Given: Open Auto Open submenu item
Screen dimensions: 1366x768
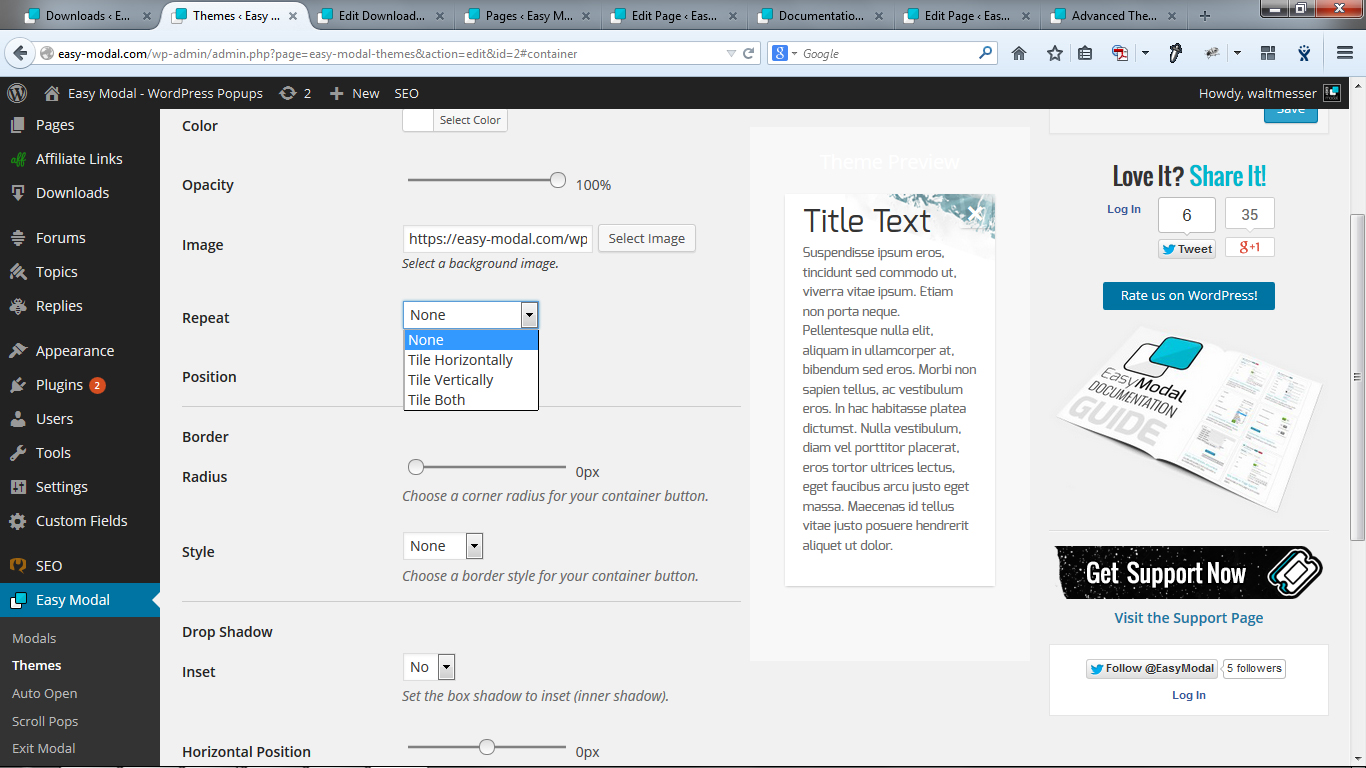Looking at the screenshot, I should click(x=44, y=693).
